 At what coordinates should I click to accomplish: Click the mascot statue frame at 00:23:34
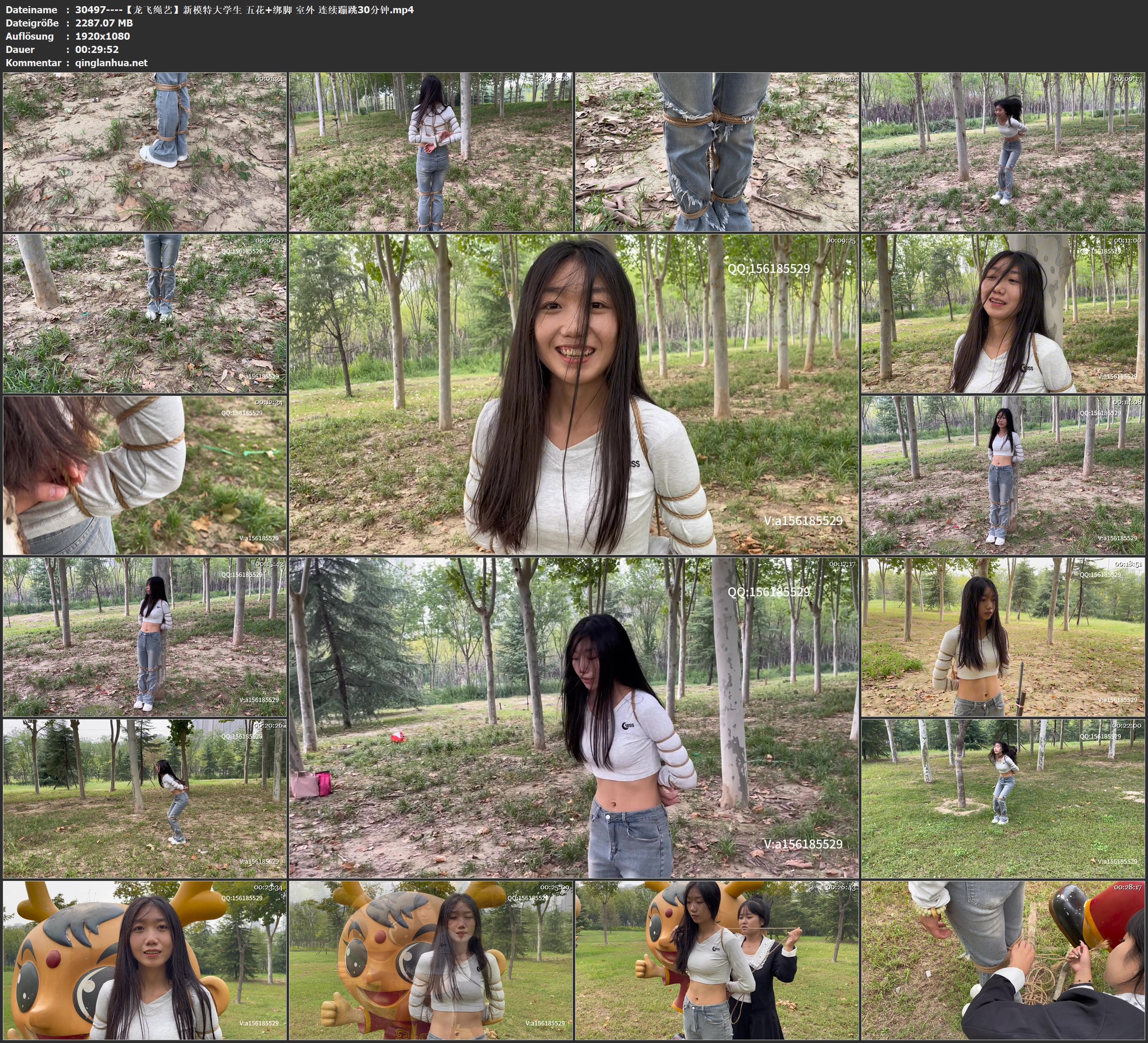click(x=145, y=960)
